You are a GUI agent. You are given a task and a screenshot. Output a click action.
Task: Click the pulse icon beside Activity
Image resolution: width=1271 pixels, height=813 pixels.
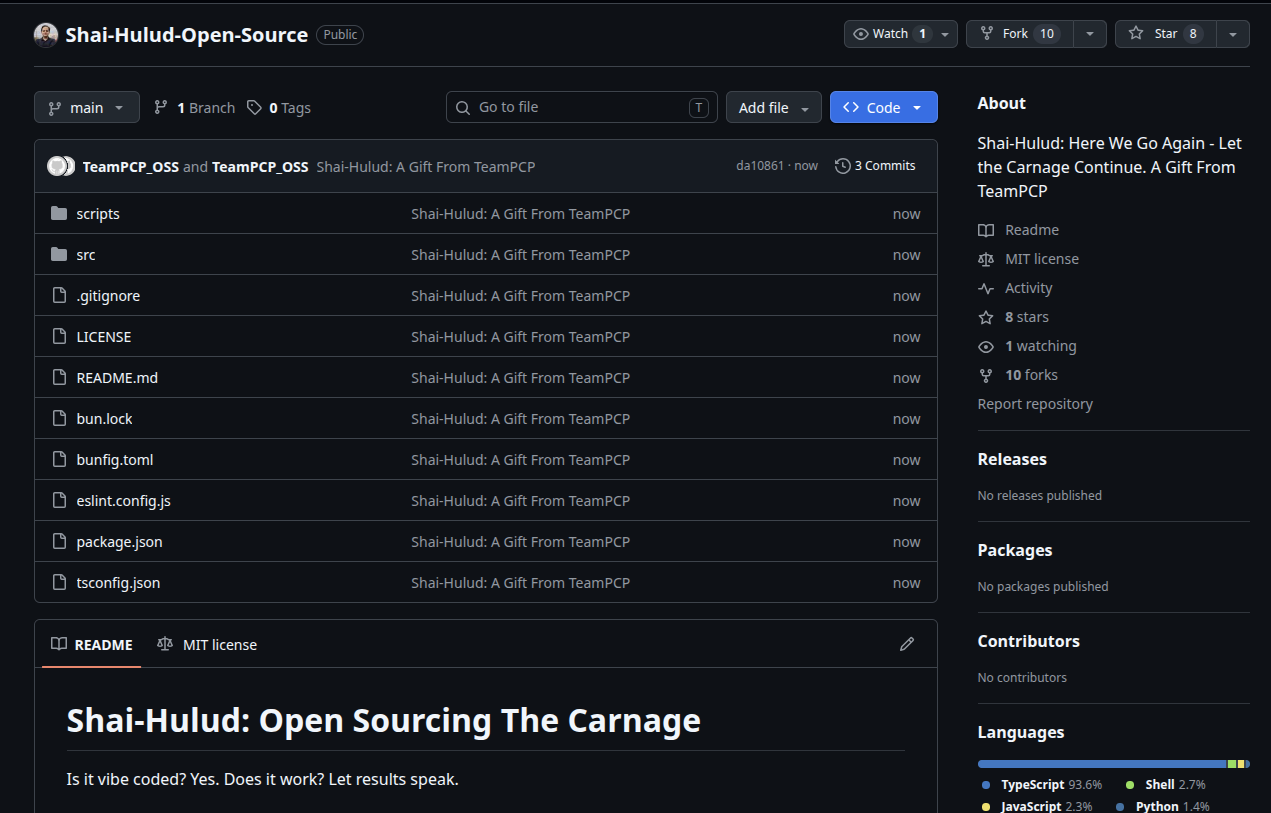point(986,288)
